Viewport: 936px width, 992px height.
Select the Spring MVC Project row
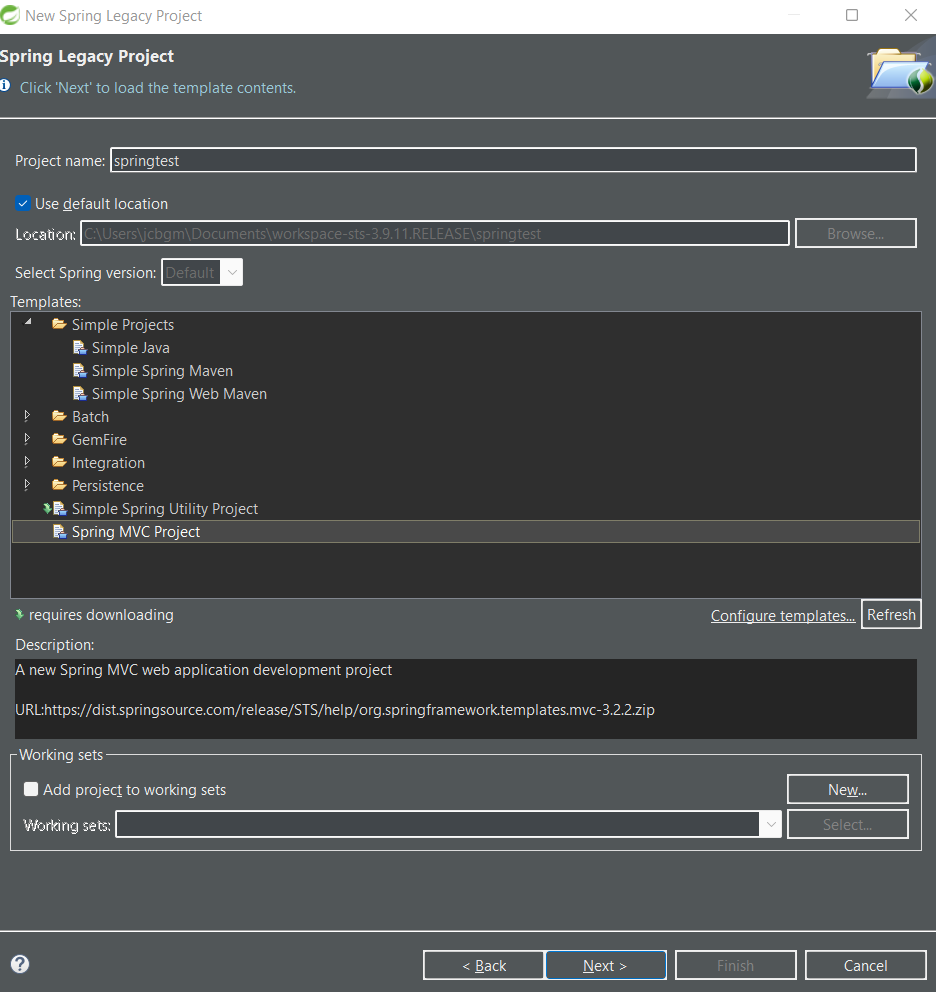click(x=466, y=531)
